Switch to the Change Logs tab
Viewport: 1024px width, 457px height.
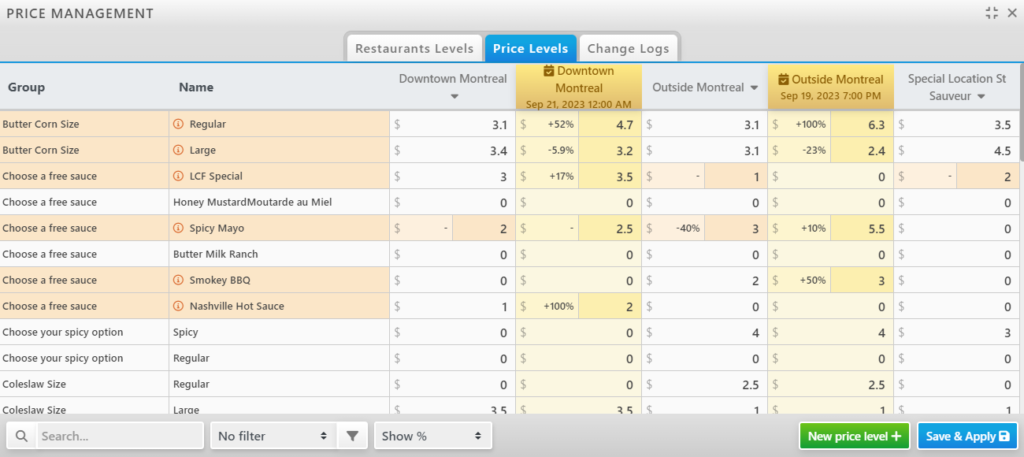(x=629, y=48)
